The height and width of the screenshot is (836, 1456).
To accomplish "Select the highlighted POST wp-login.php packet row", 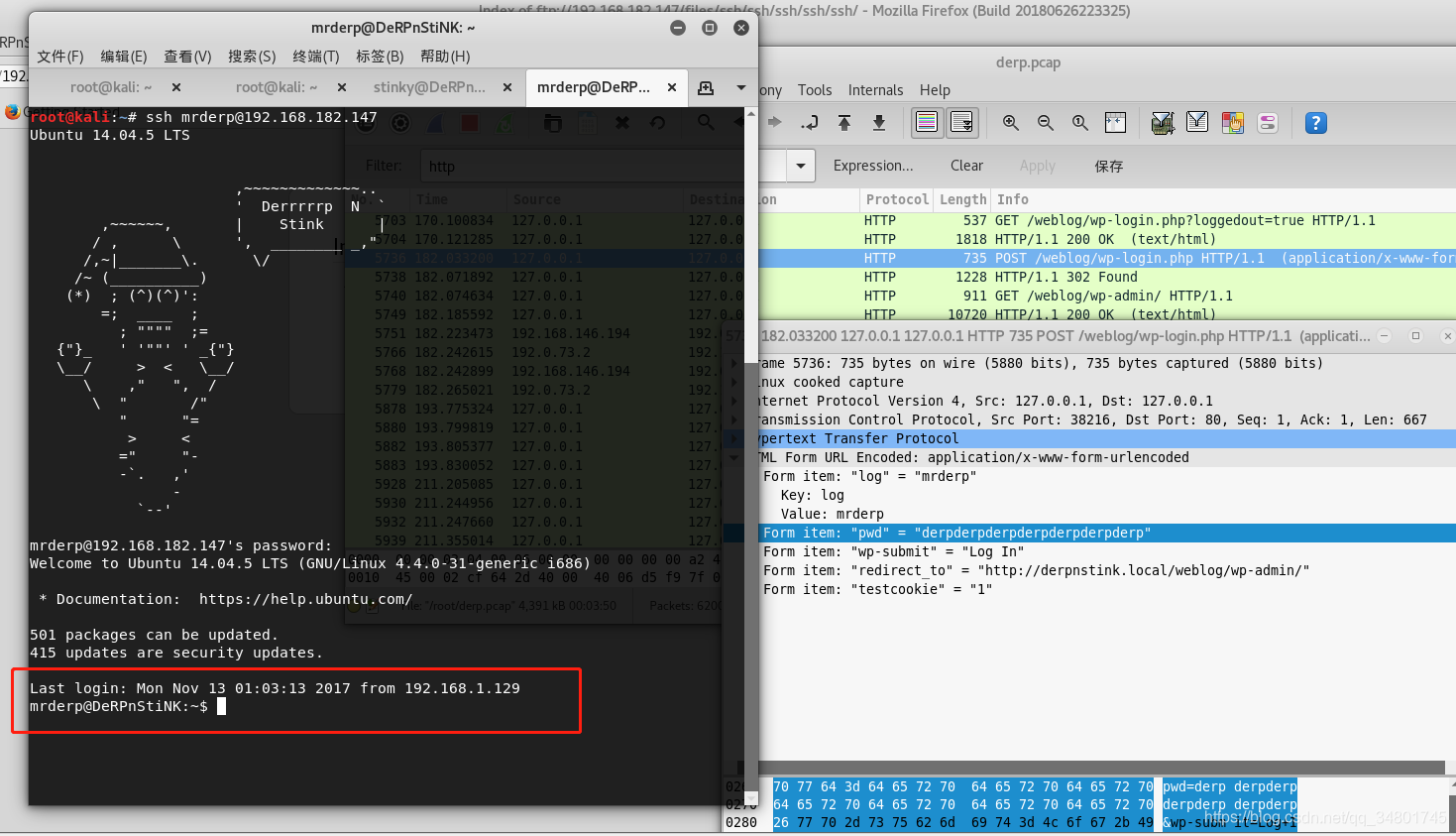I will pos(1107,258).
